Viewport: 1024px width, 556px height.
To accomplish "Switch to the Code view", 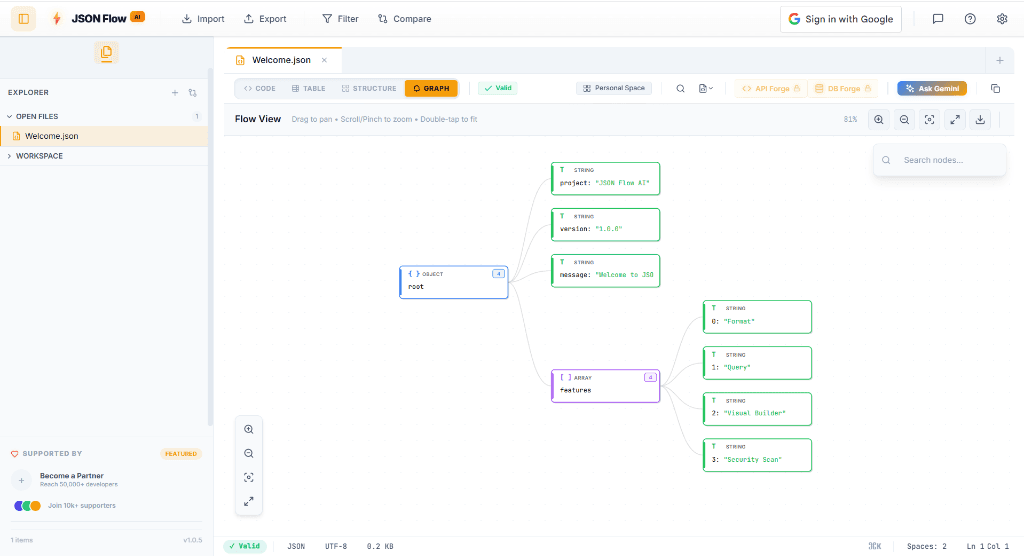I will tap(259, 88).
